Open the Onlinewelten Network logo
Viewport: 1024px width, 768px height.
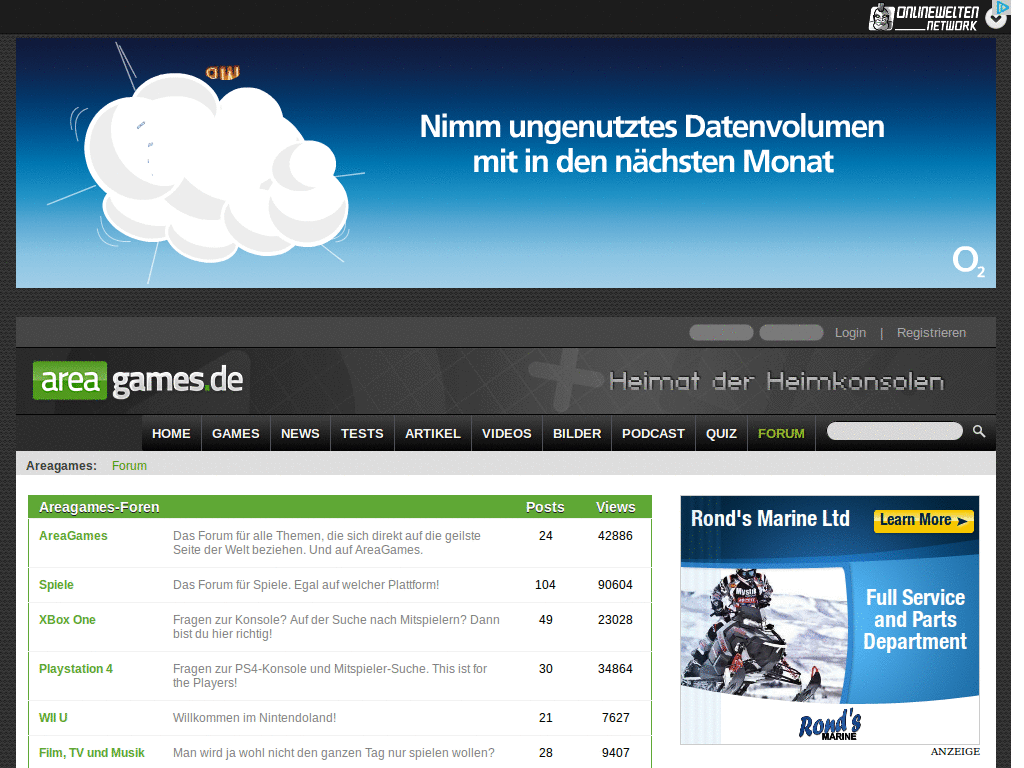tap(923, 18)
